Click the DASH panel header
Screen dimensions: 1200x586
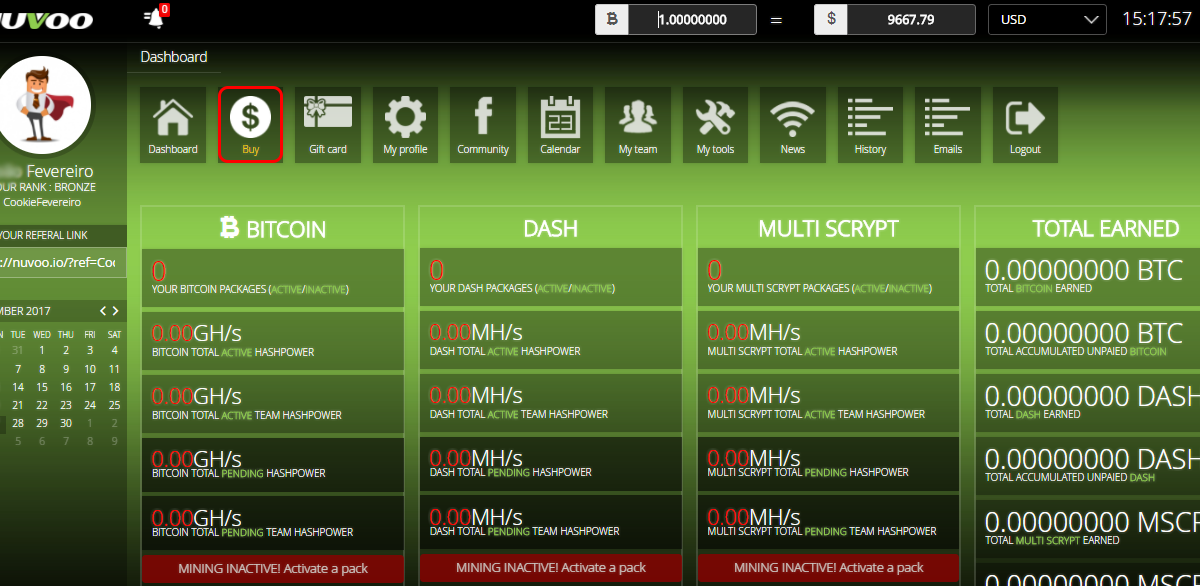click(550, 228)
